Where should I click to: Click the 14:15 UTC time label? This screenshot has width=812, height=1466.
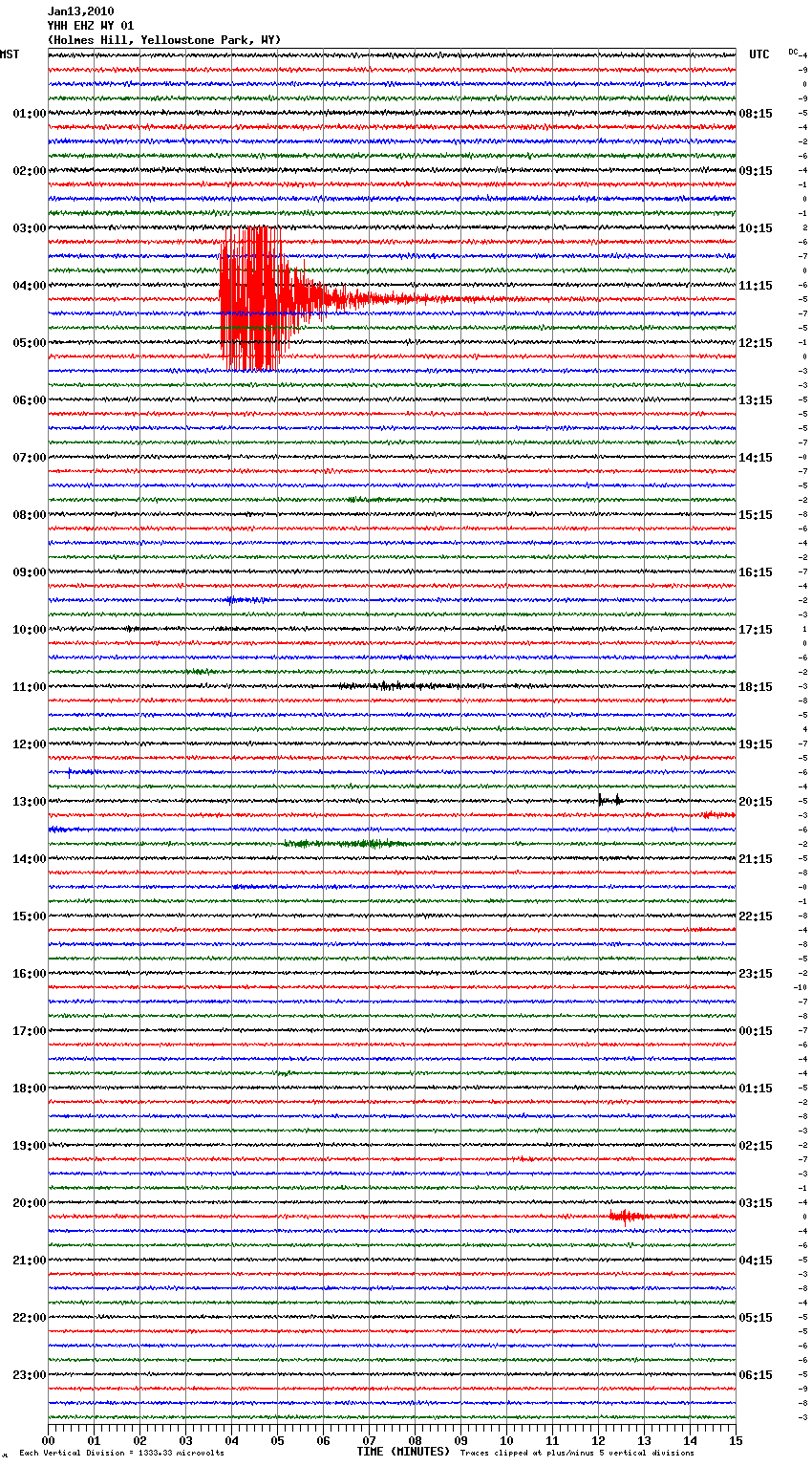tap(756, 458)
